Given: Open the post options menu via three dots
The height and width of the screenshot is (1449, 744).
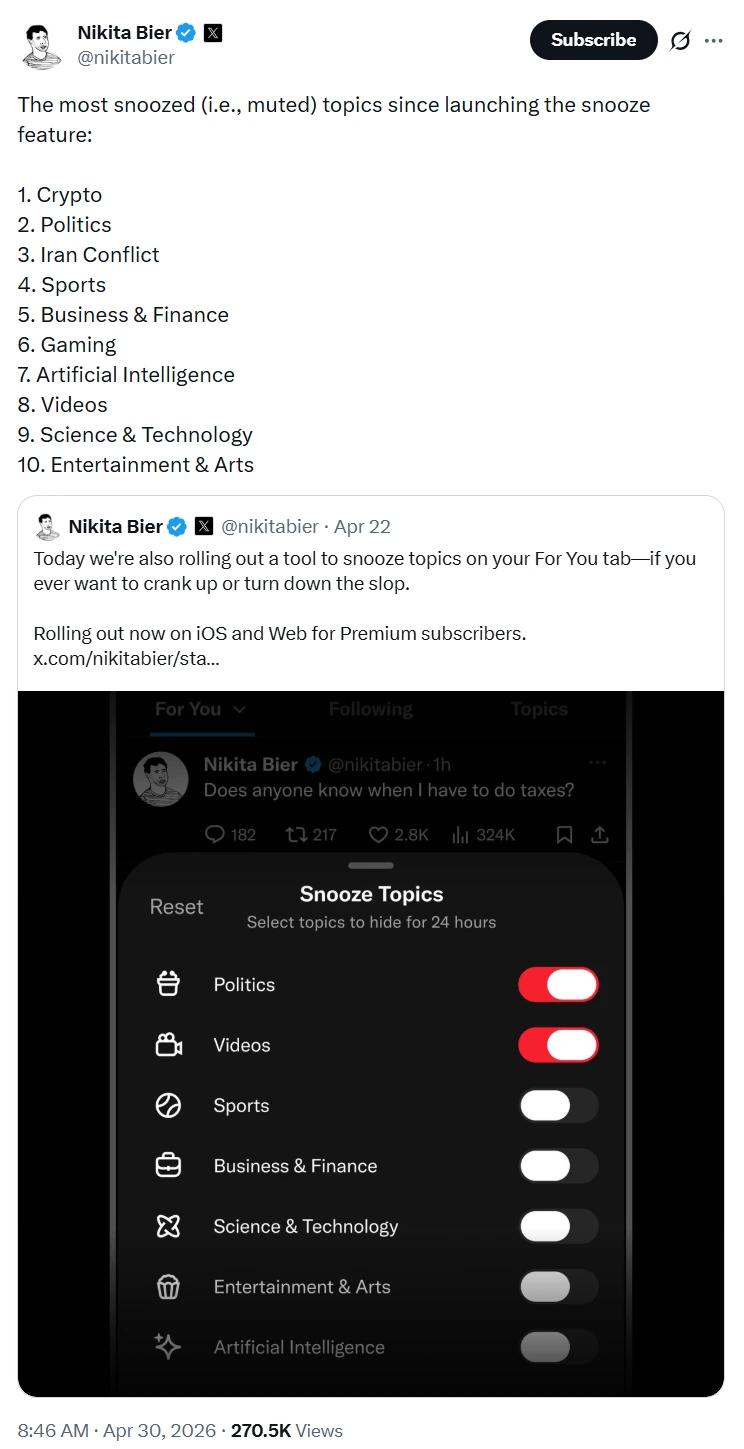Looking at the screenshot, I should click(x=715, y=40).
